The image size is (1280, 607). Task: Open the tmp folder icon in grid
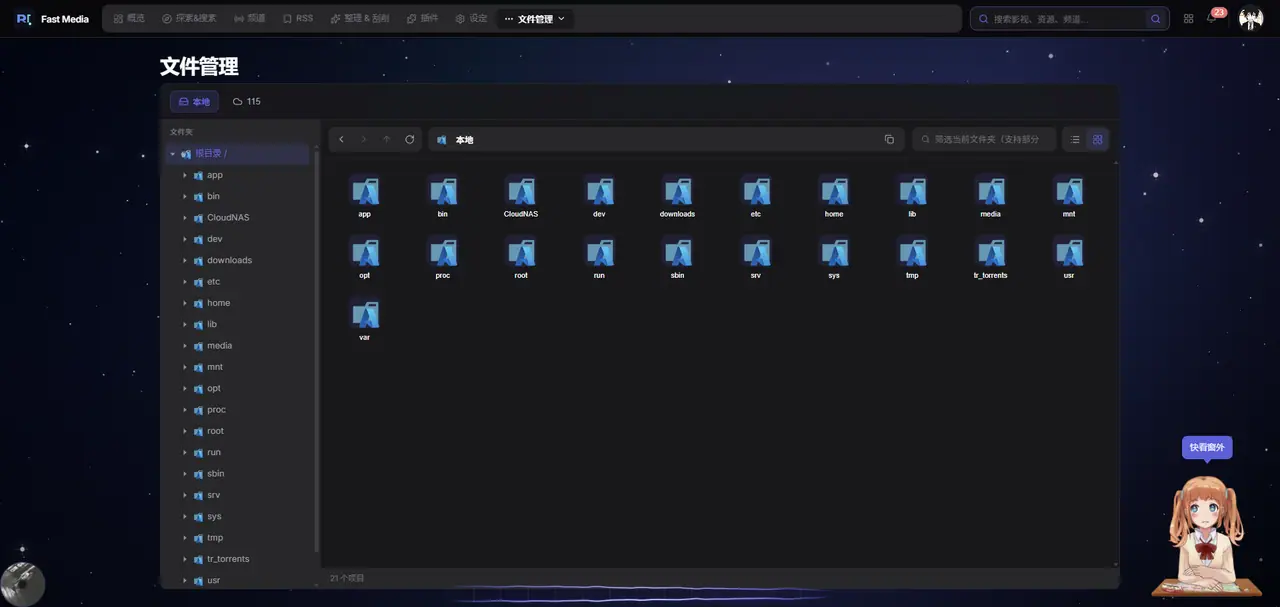(912, 252)
